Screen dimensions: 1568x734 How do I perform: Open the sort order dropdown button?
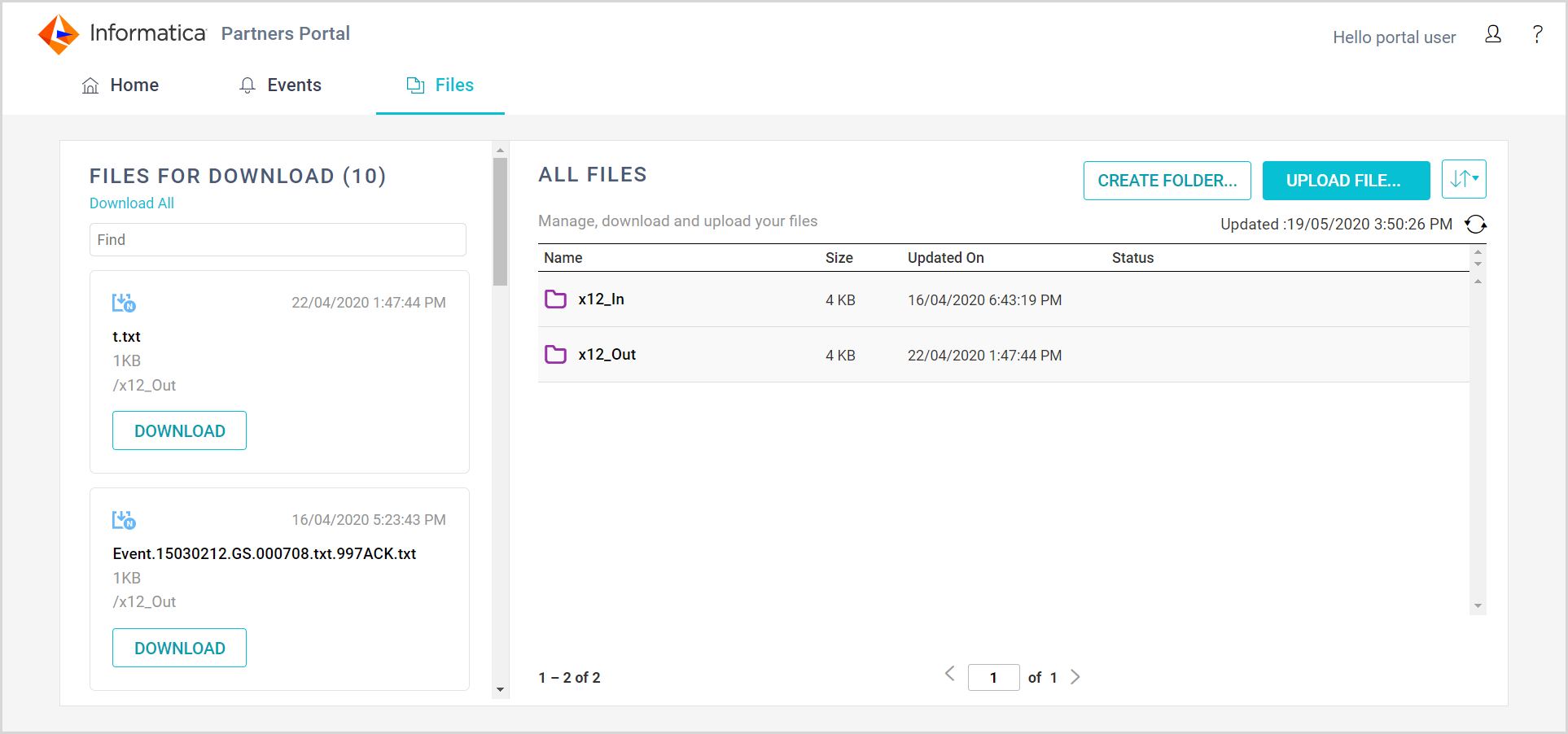coord(1464,179)
